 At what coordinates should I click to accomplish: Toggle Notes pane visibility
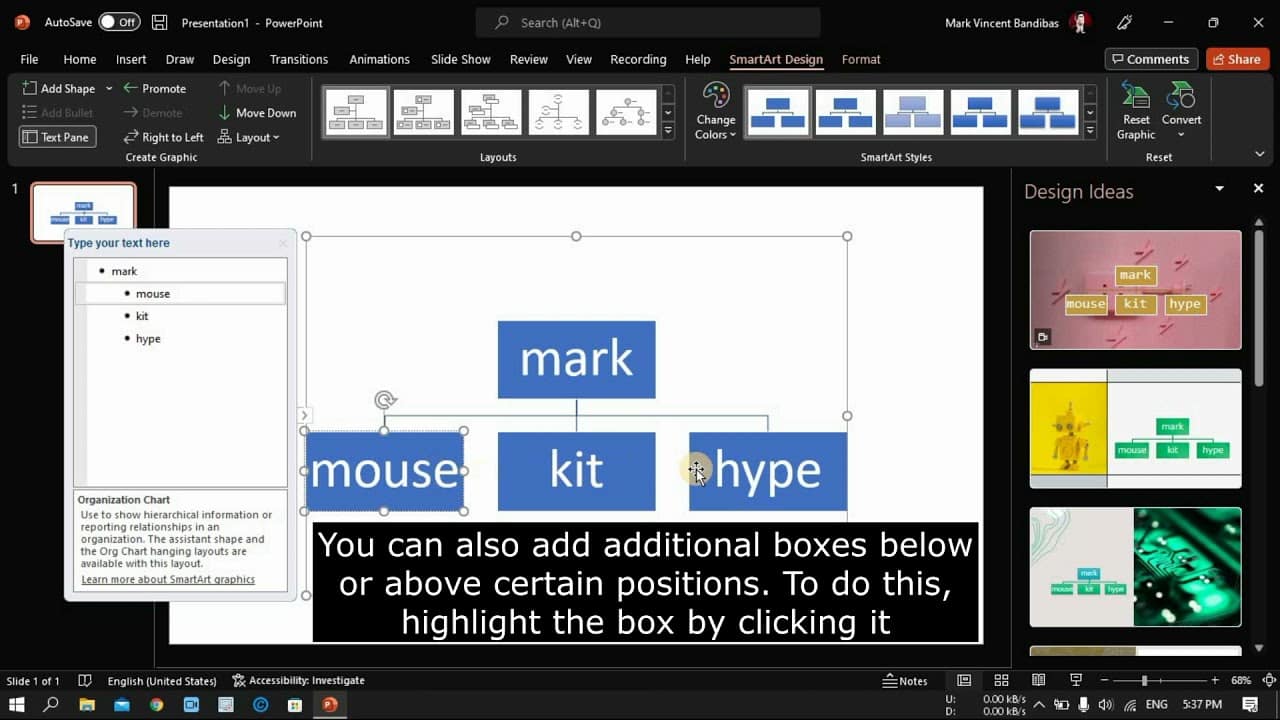905,680
